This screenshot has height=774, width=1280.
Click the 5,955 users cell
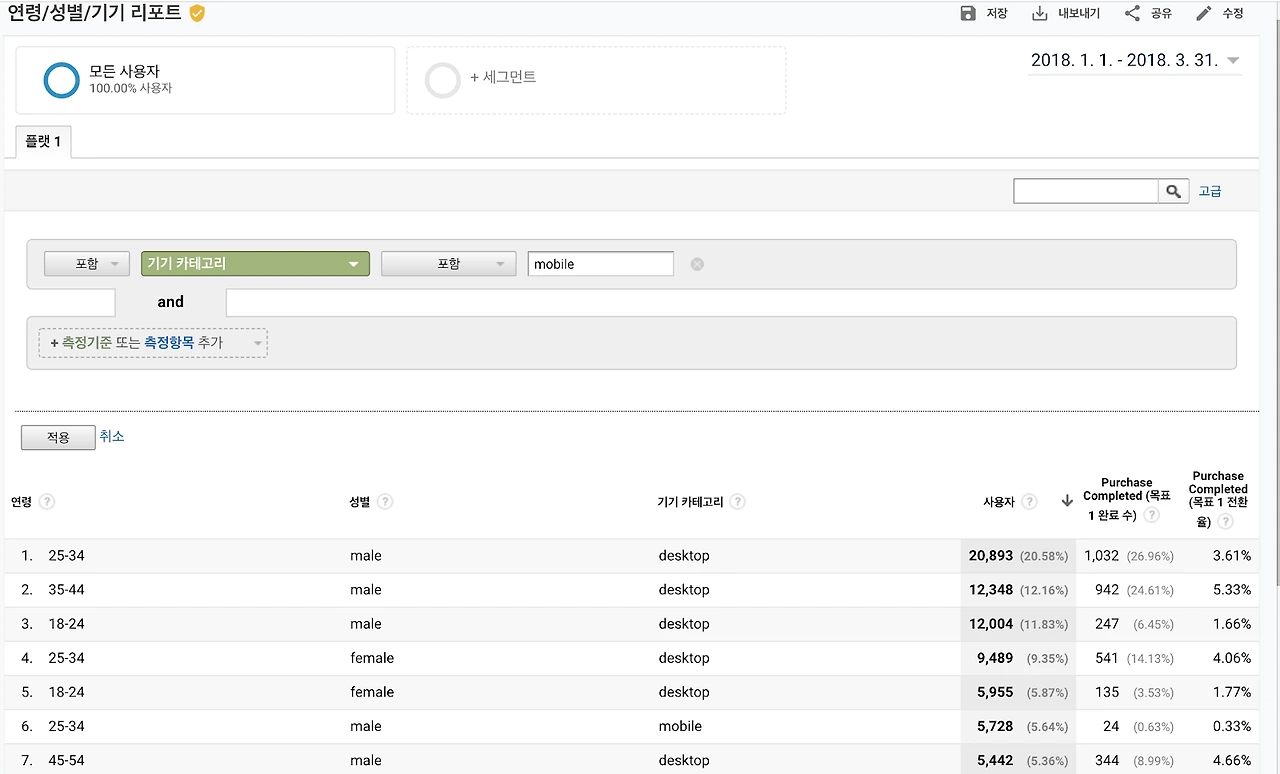[1018, 692]
